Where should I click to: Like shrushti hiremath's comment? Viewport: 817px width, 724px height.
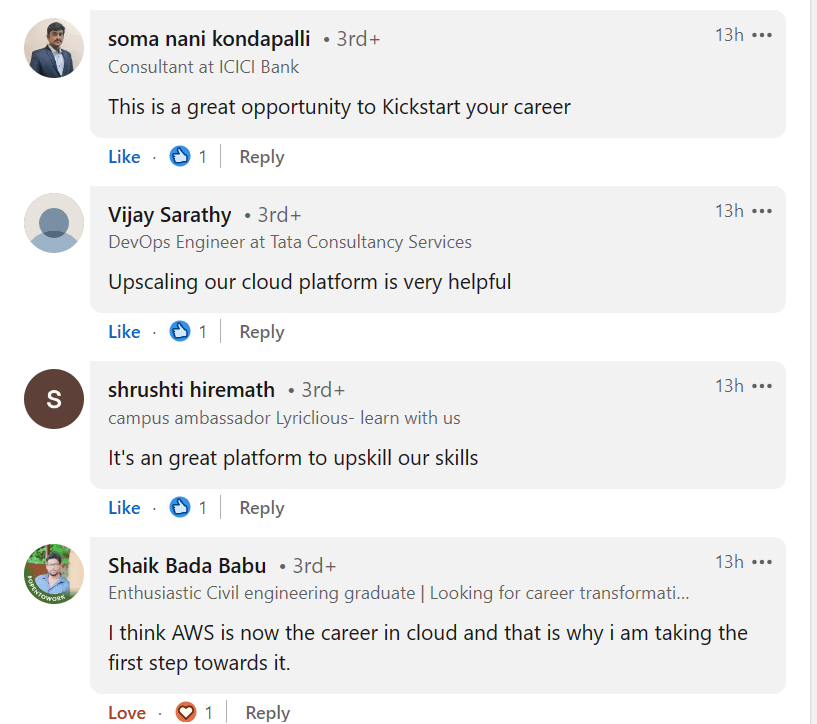(x=124, y=508)
